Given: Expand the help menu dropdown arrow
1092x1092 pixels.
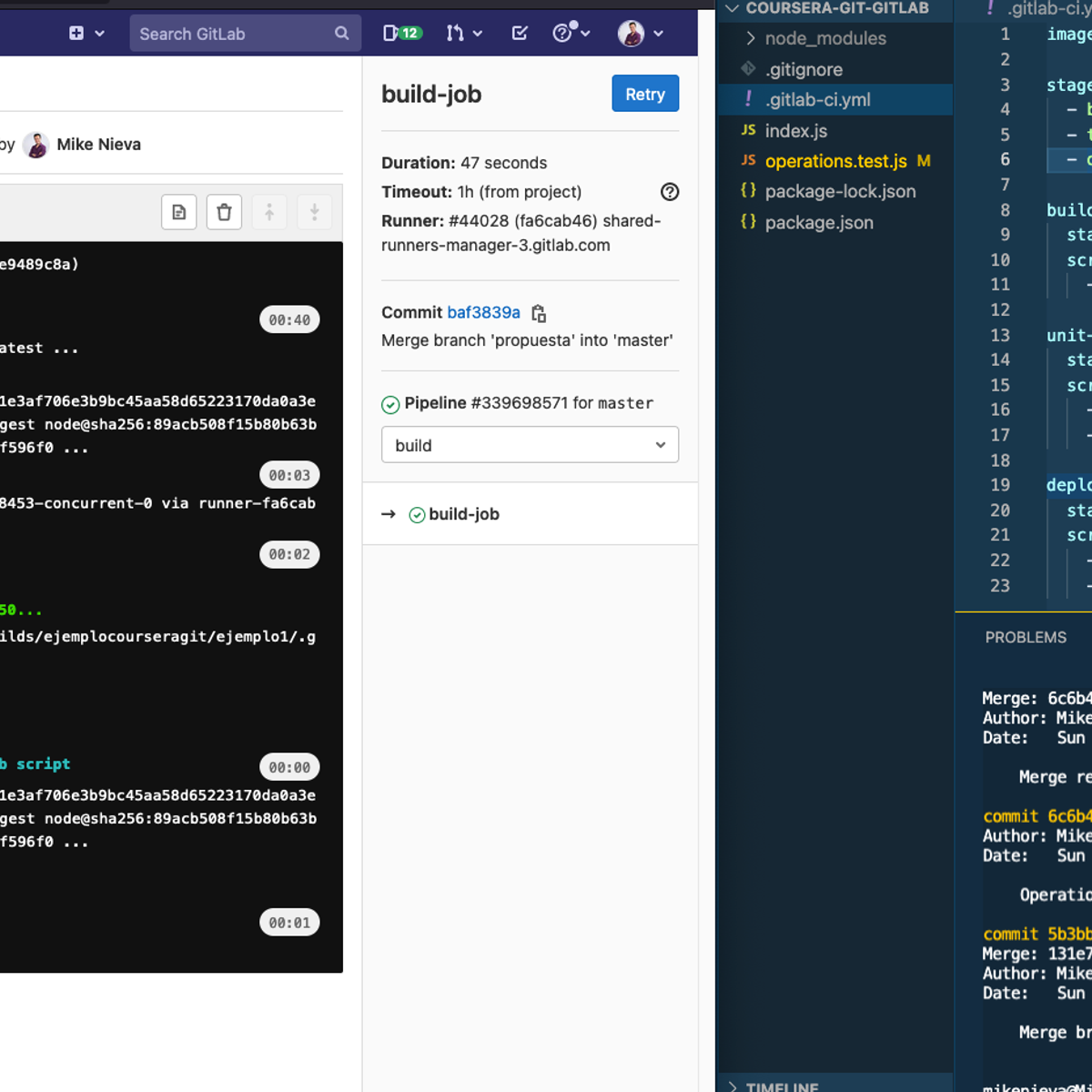Looking at the screenshot, I should [585, 34].
